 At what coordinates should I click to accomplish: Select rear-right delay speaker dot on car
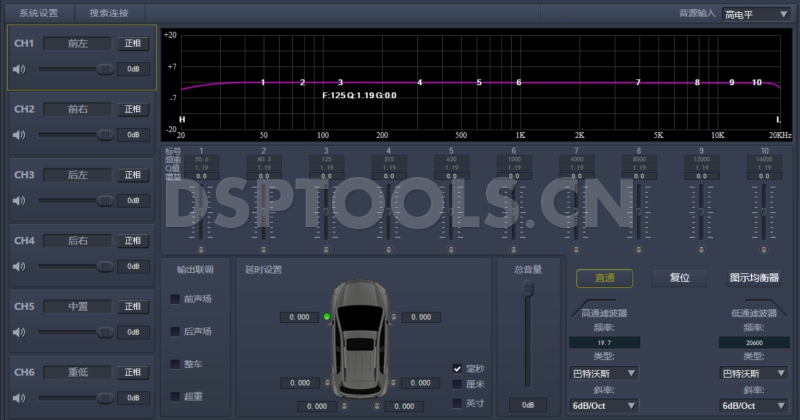[x=393, y=382]
